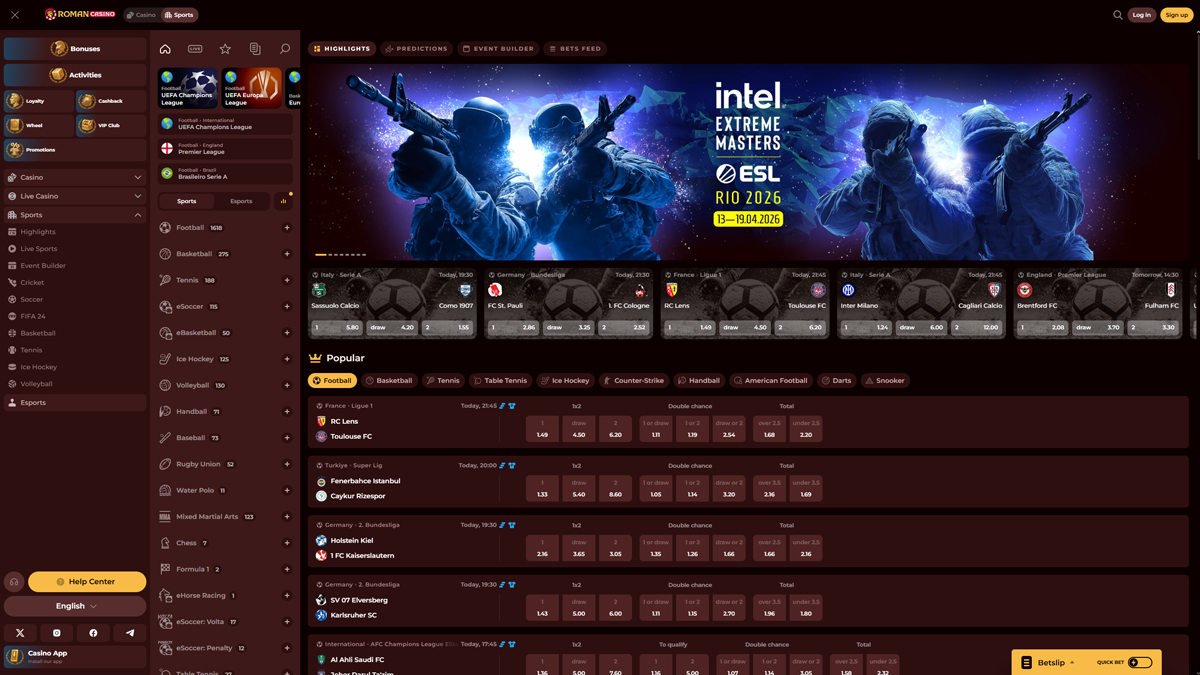Bet 1.49 on RC Lens in Popular
Image resolution: width=1200 pixels, height=675 pixels.
point(542,429)
